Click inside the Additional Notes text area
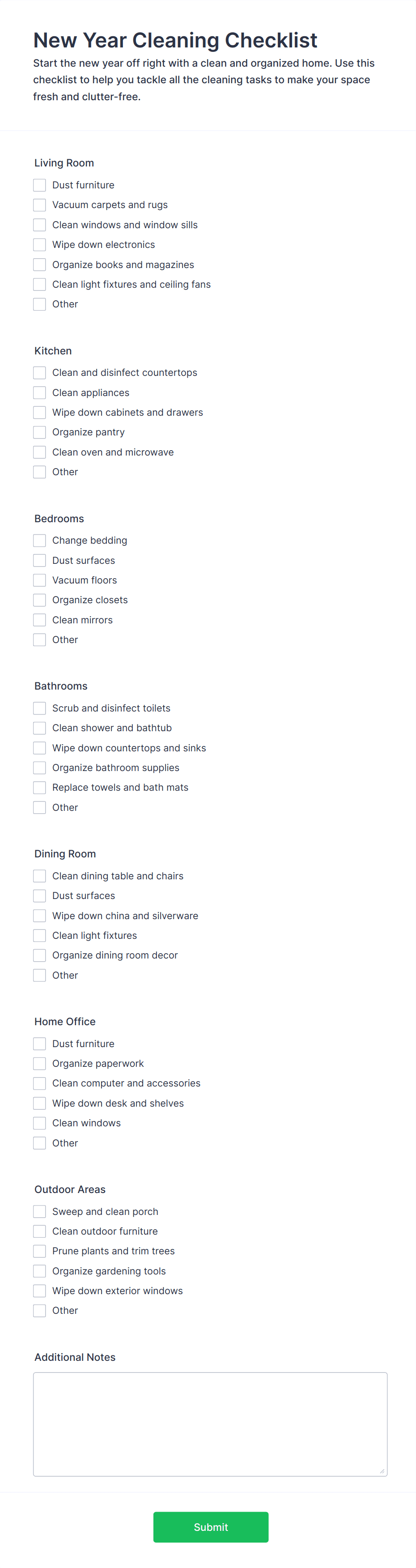 pyautogui.click(x=210, y=1424)
